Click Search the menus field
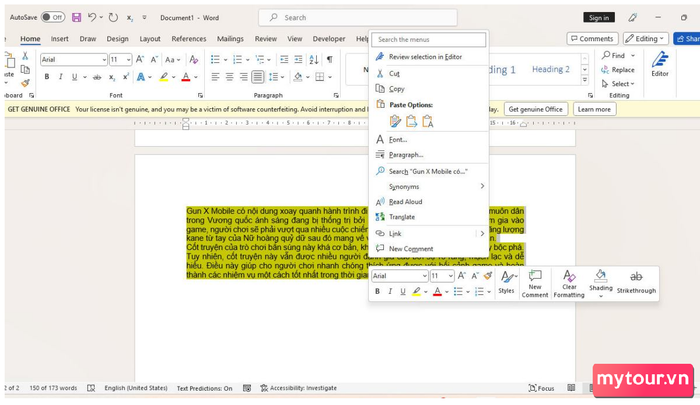 429,39
